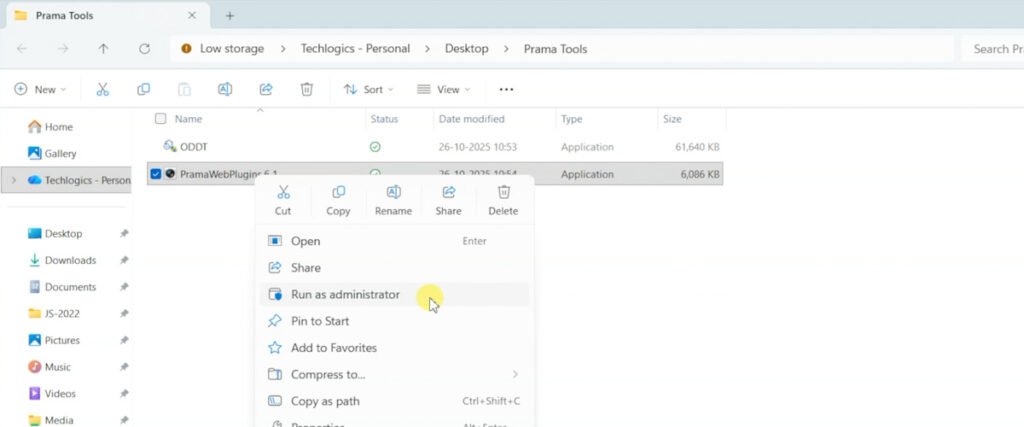1024x427 pixels.
Task: Open the Compress to submenu
Action: click(x=328, y=375)
